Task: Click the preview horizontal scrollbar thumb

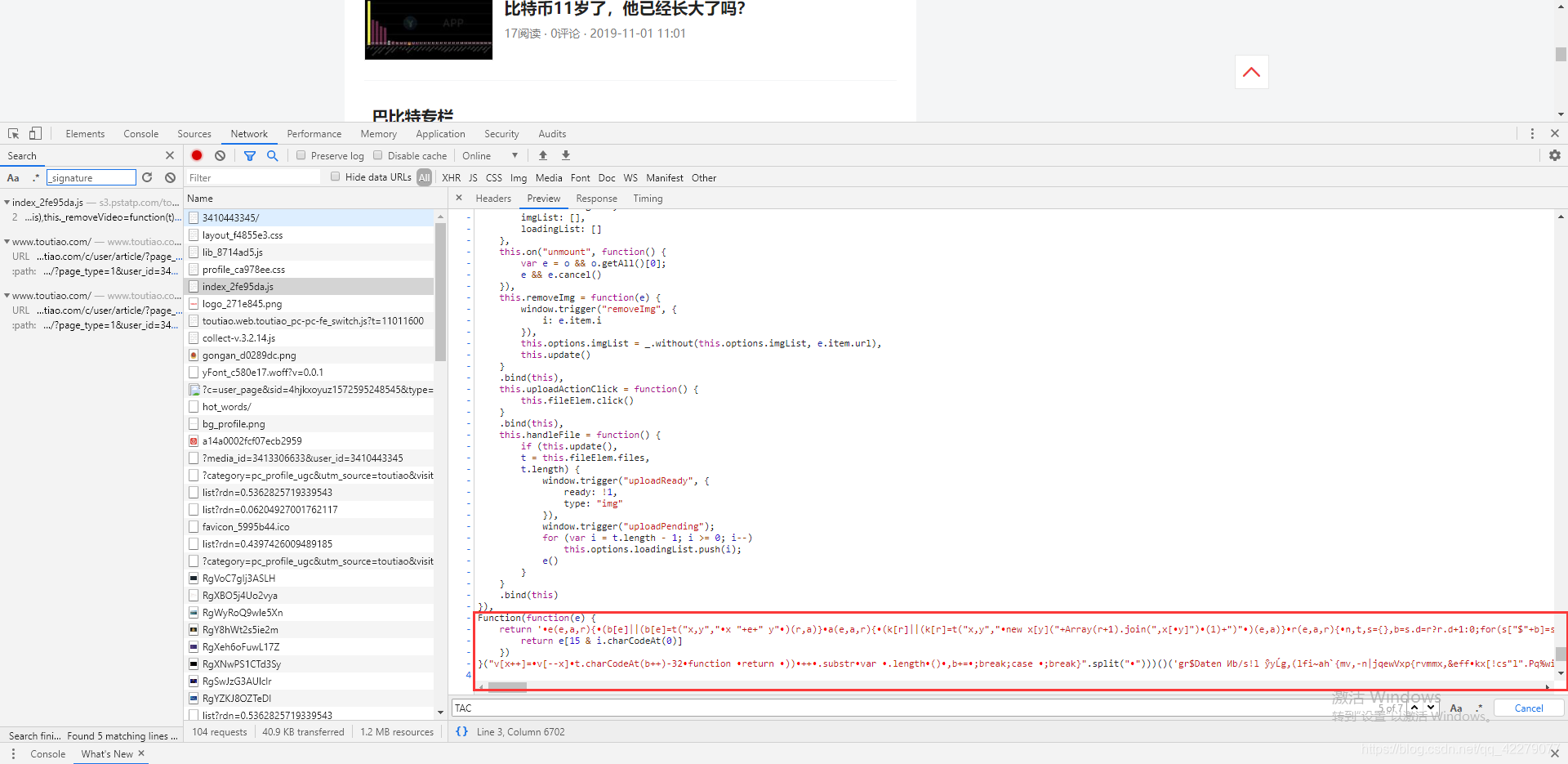Action: [x=507, y=687]
